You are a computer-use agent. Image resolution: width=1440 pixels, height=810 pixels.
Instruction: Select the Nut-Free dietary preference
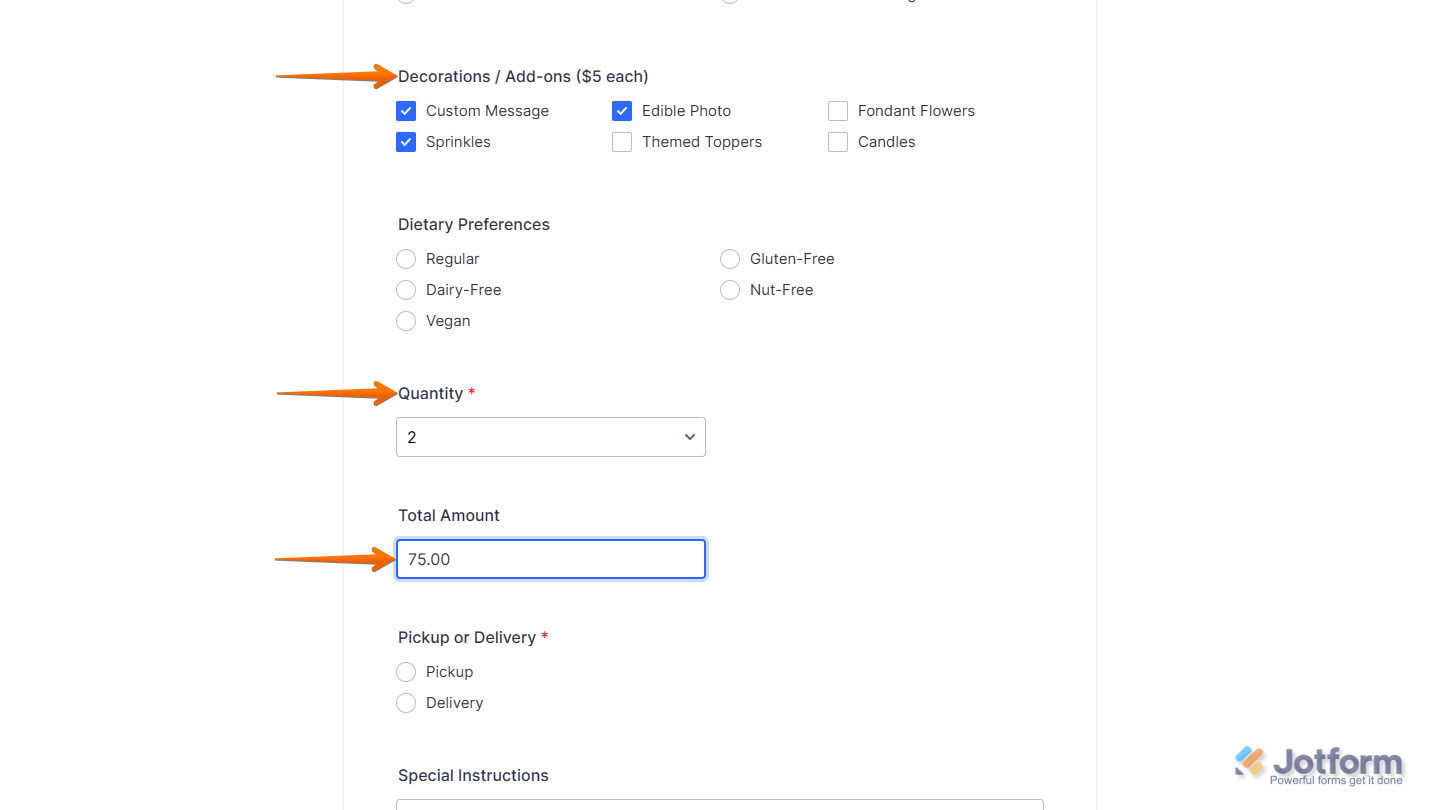tap(730, 289)
